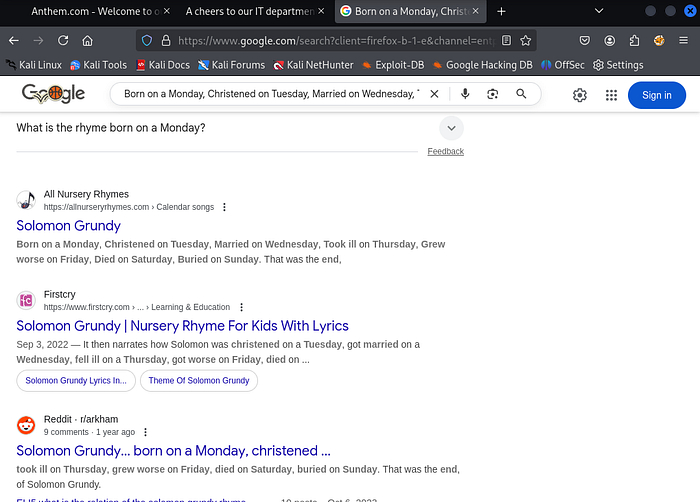Open the Solomon Grundy result from All Nursery Rhymes

click(x=68, y=226)
